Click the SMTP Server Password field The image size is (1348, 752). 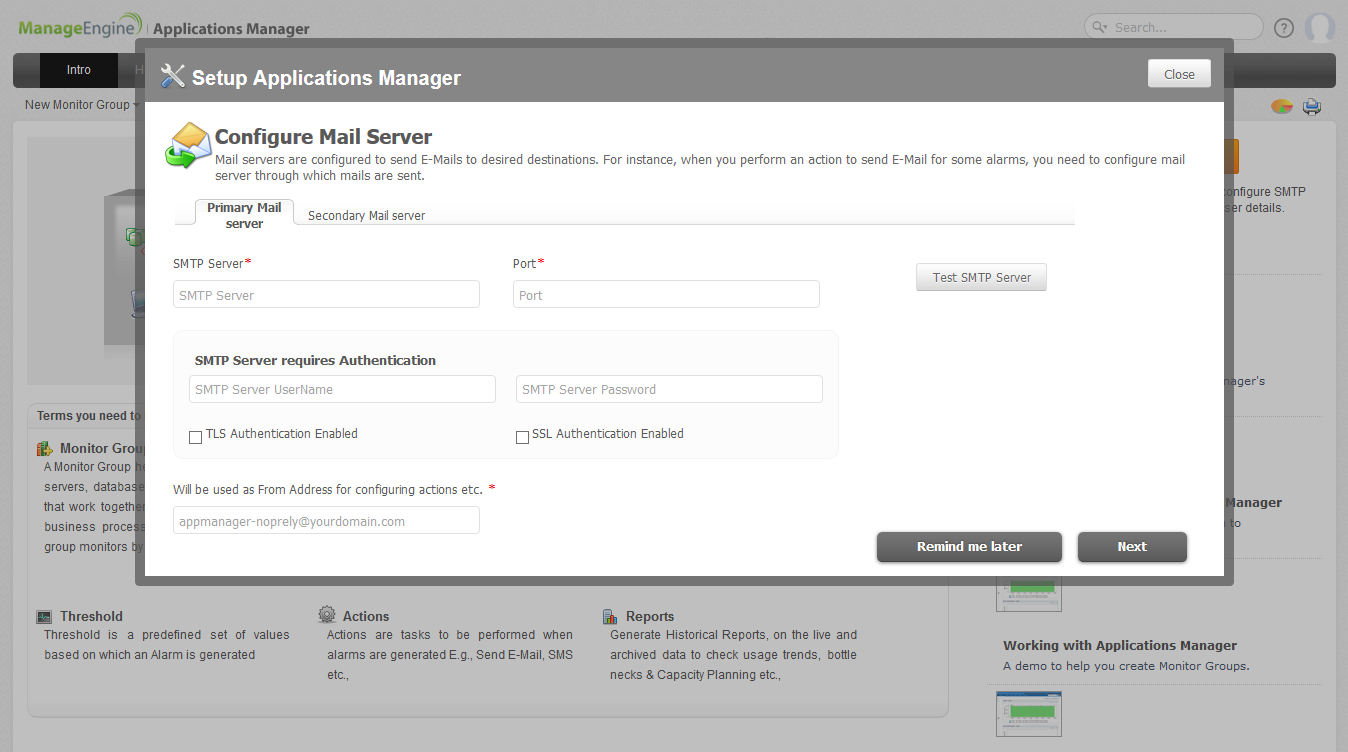pyautogui.click(x=669, y=389)
